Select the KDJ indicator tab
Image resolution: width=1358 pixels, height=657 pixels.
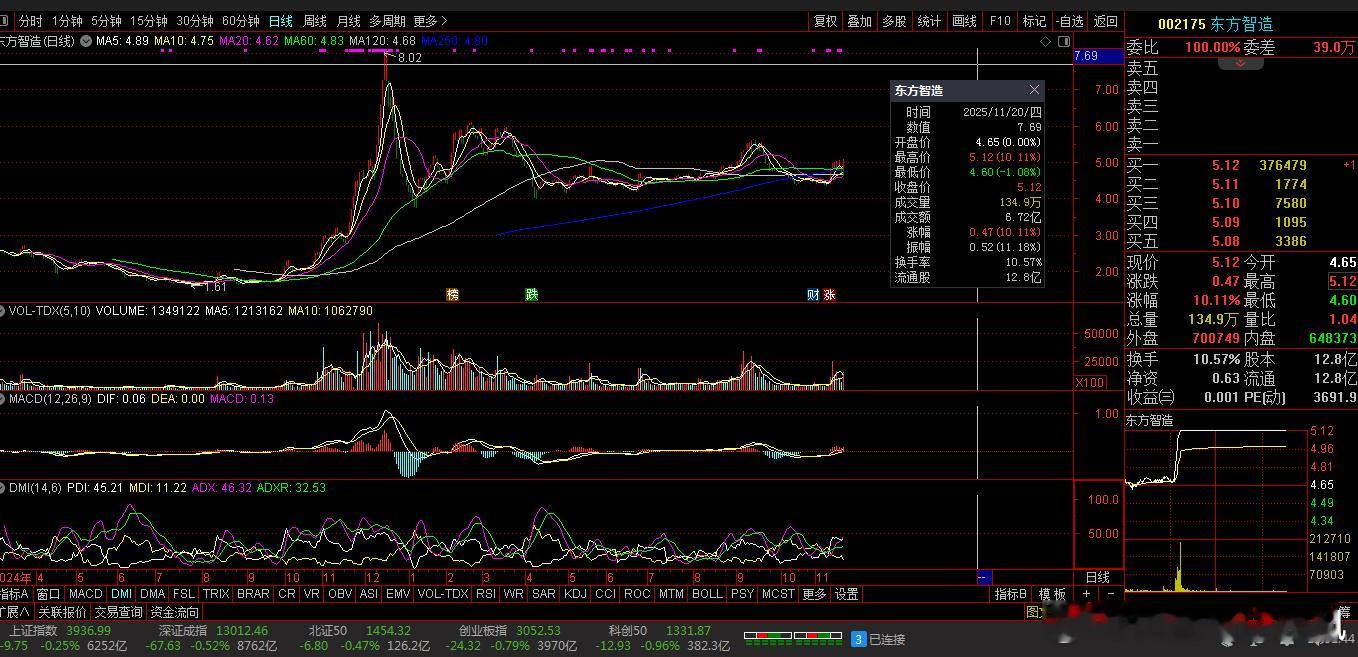tap(575, 593)
